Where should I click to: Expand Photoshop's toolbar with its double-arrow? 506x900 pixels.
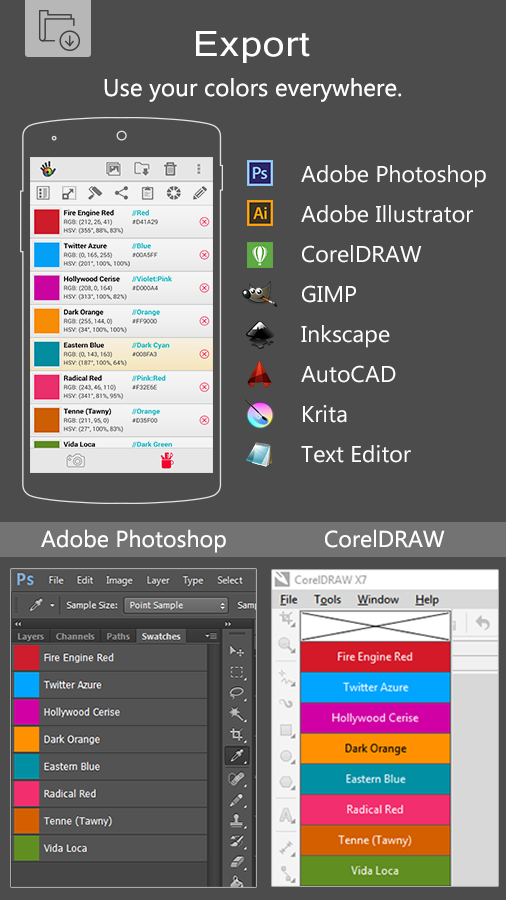point(228,624)
